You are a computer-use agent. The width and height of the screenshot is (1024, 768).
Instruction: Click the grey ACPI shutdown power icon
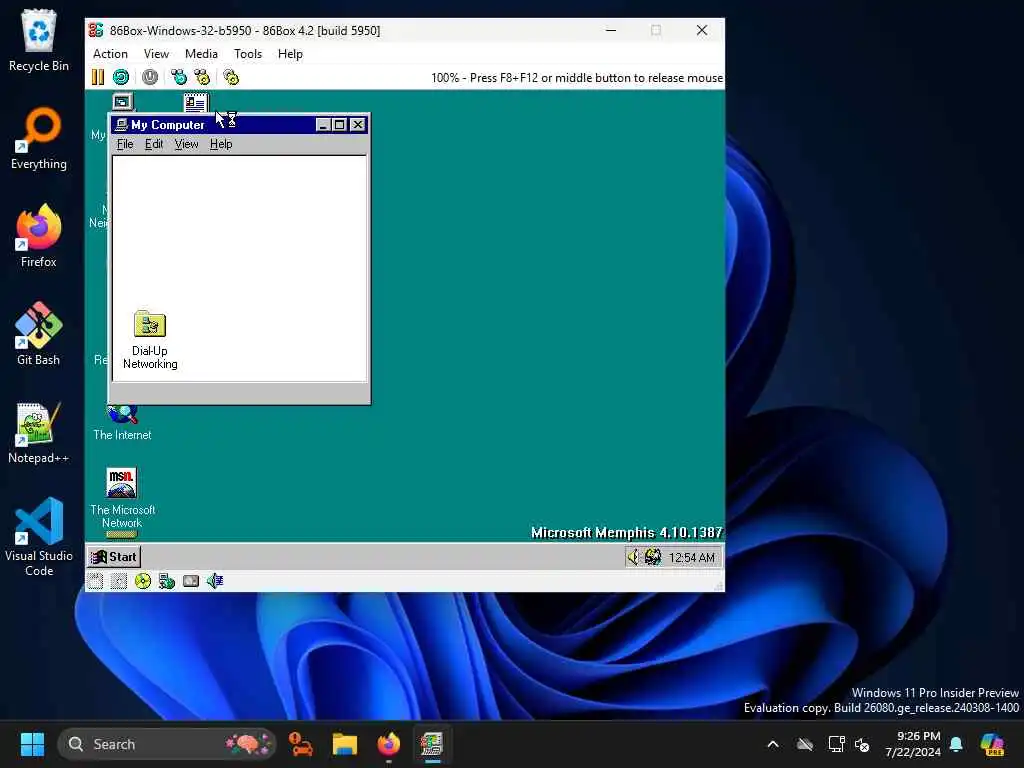pos(150,77)
